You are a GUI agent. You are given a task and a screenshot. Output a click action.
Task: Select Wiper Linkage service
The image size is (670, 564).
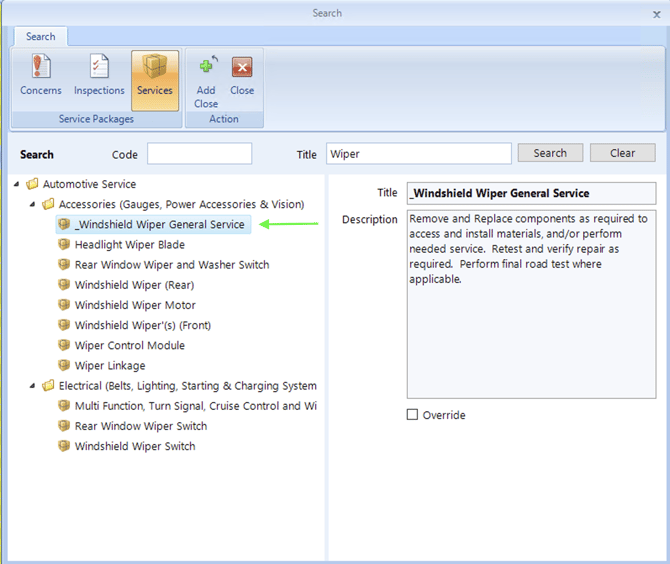coord(110,365)
